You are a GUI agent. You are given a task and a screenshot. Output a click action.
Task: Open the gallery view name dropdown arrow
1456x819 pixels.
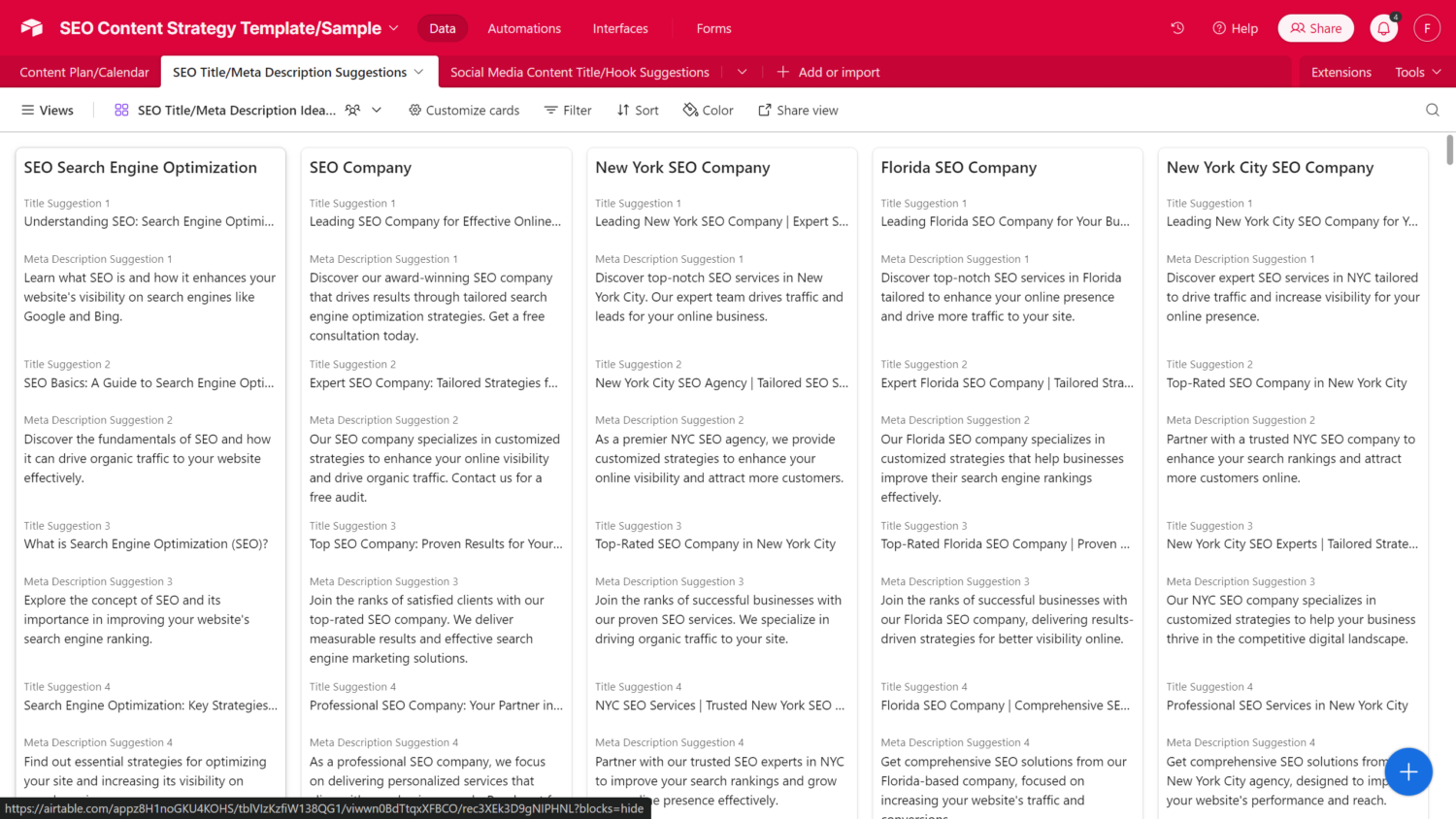coord(377,110)
